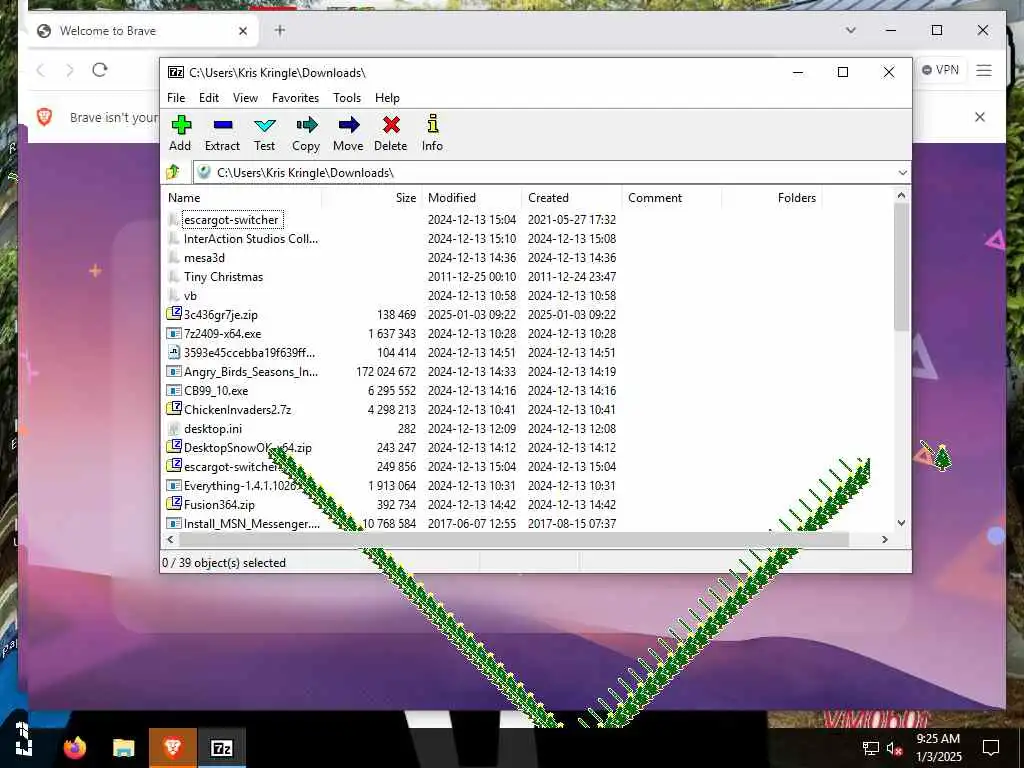The image size is (1024, 768).
Task: Select the Angry_Birds_Seasons_In... file
Action: click(251, 372)
